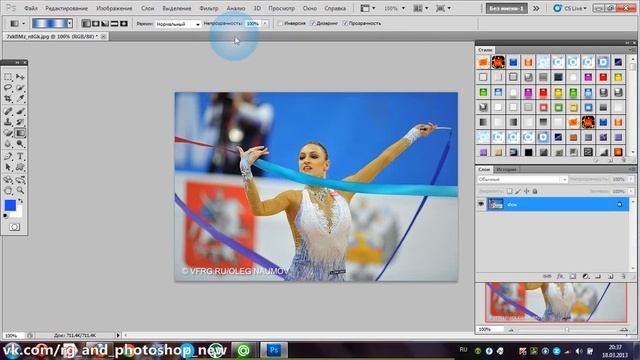Switch to the История tab
640x360 pixels.
click(507, 169)
